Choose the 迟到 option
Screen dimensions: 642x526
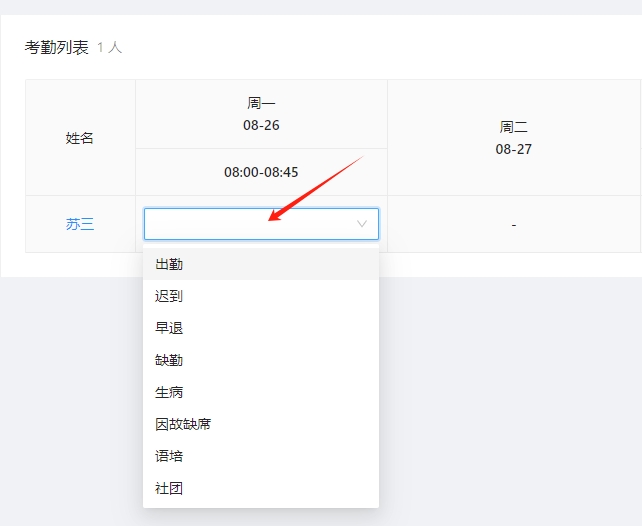pyautogui.click(x=169, y=296)
